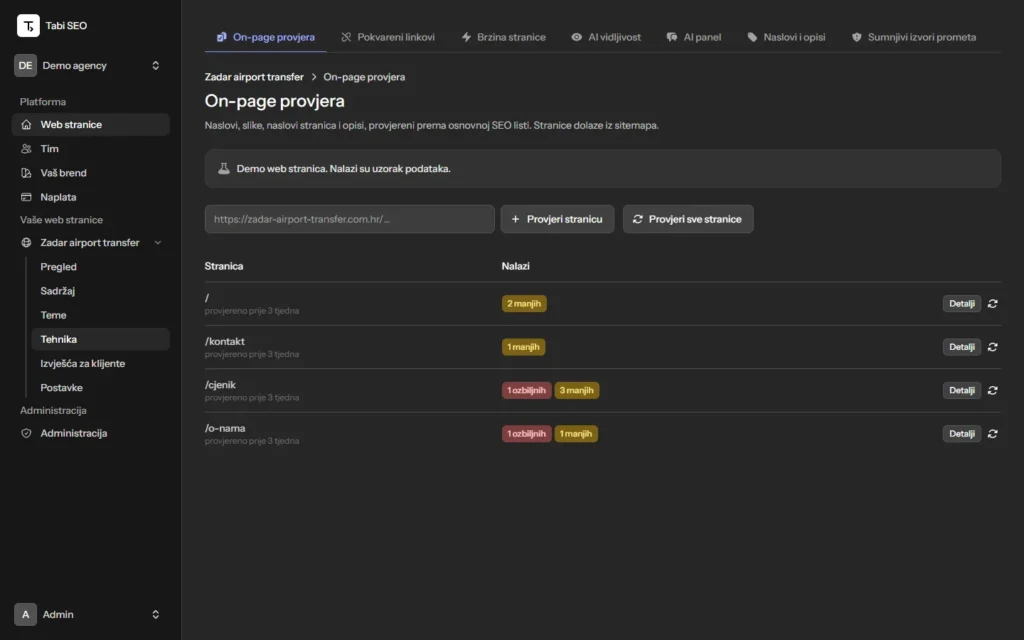This screenshot has height=640, width=1024.
Task: Click the 1 manjih badge on /kontakt row
Action: pos(523,347)
